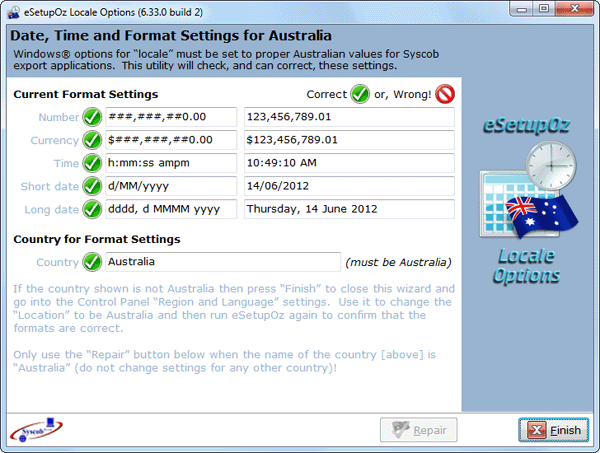Focus the Short date d/MM/yyyy field

170,186
